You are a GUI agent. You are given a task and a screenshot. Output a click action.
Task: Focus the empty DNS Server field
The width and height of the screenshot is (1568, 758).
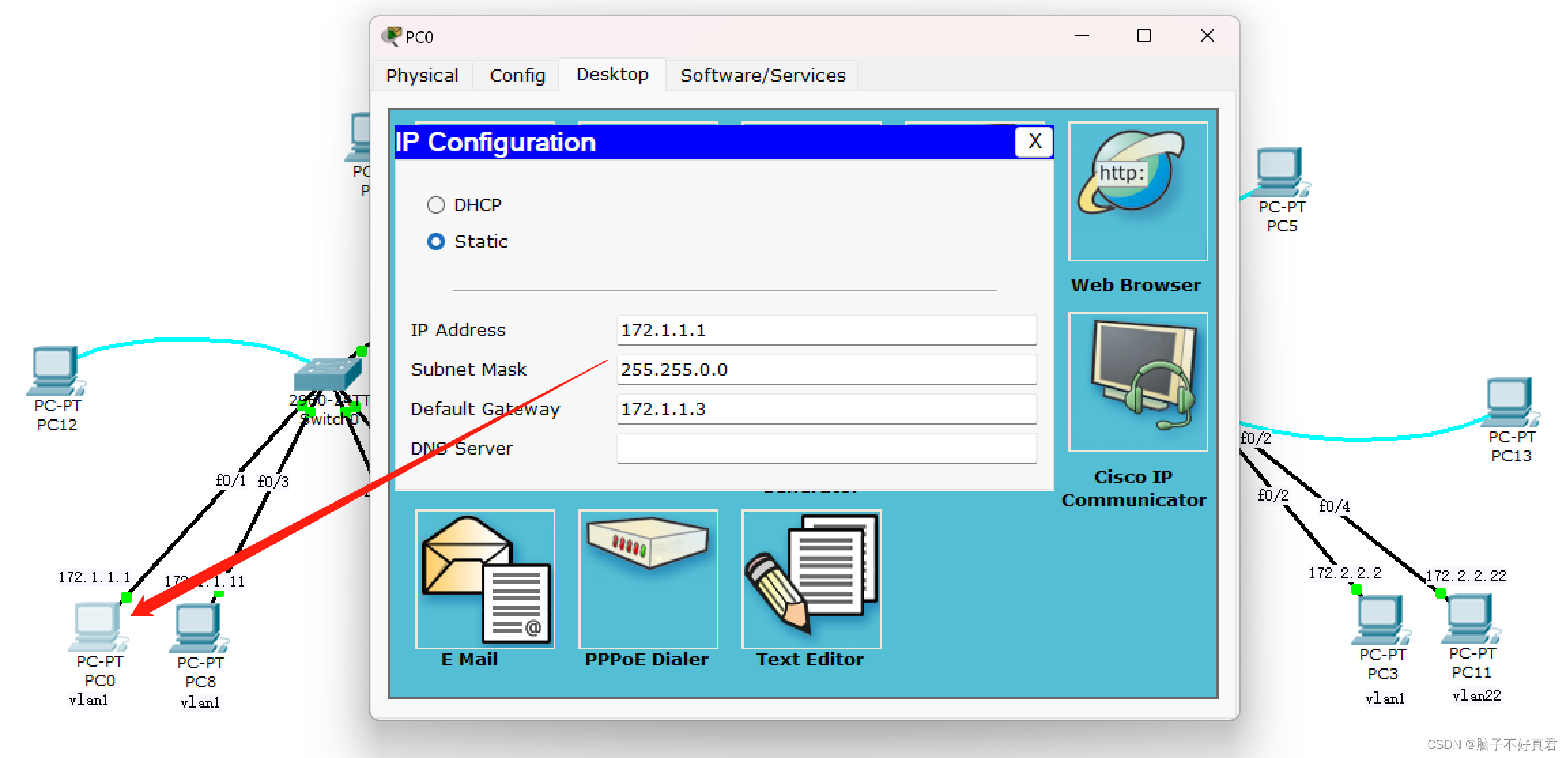point(826,448)
